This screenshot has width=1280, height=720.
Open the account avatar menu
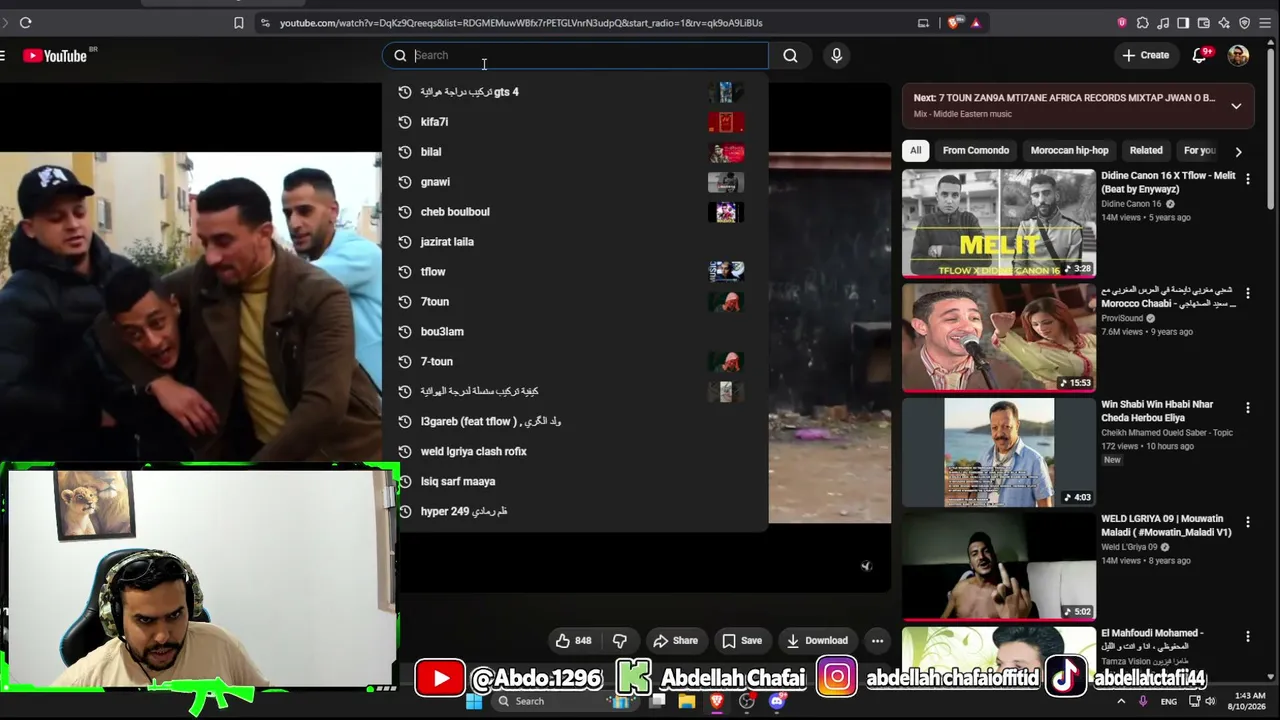coord(1238,56)
